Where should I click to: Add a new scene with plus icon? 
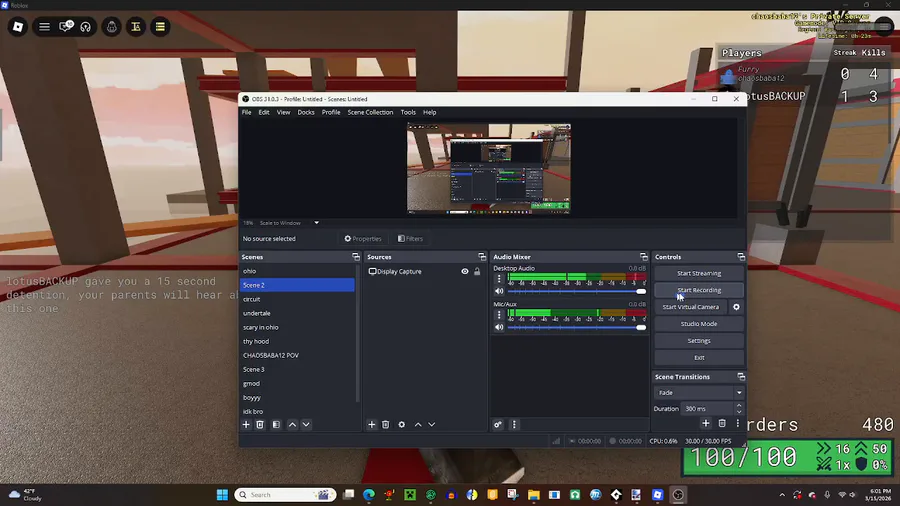[246, 425]
